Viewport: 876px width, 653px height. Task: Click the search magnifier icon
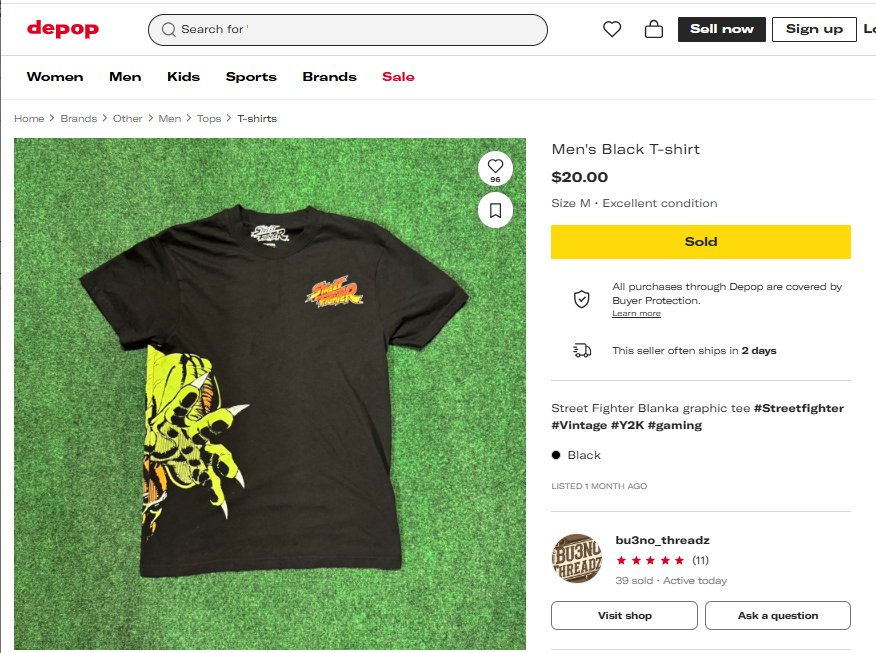(169, 30)
